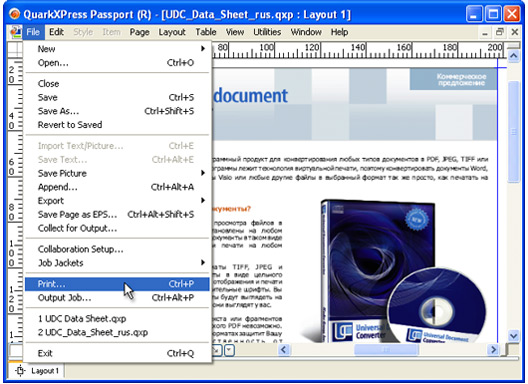Open Collaboration Setup...
The image size is (528, 384).
[x=117, y=249]
